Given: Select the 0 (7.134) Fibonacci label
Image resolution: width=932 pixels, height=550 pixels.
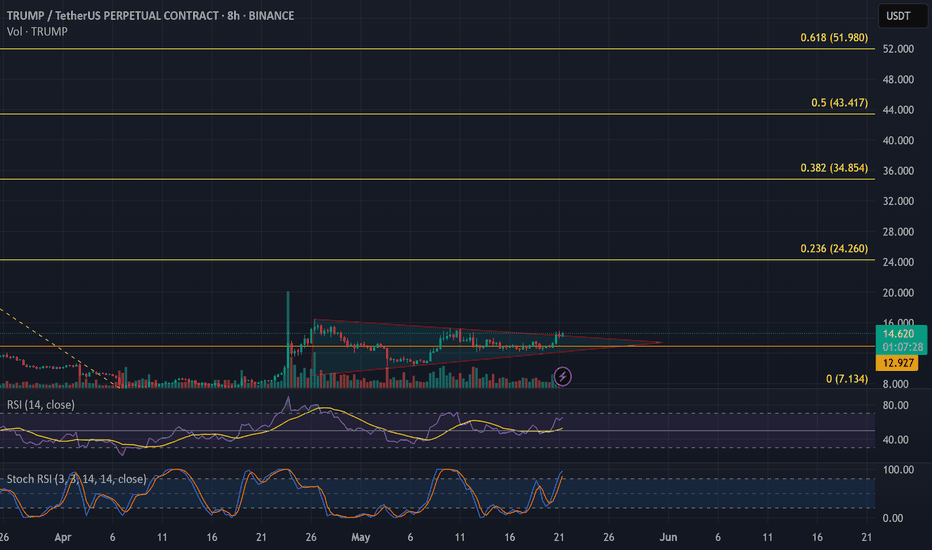Looking at the screenshot, I should tap(846, 379).
